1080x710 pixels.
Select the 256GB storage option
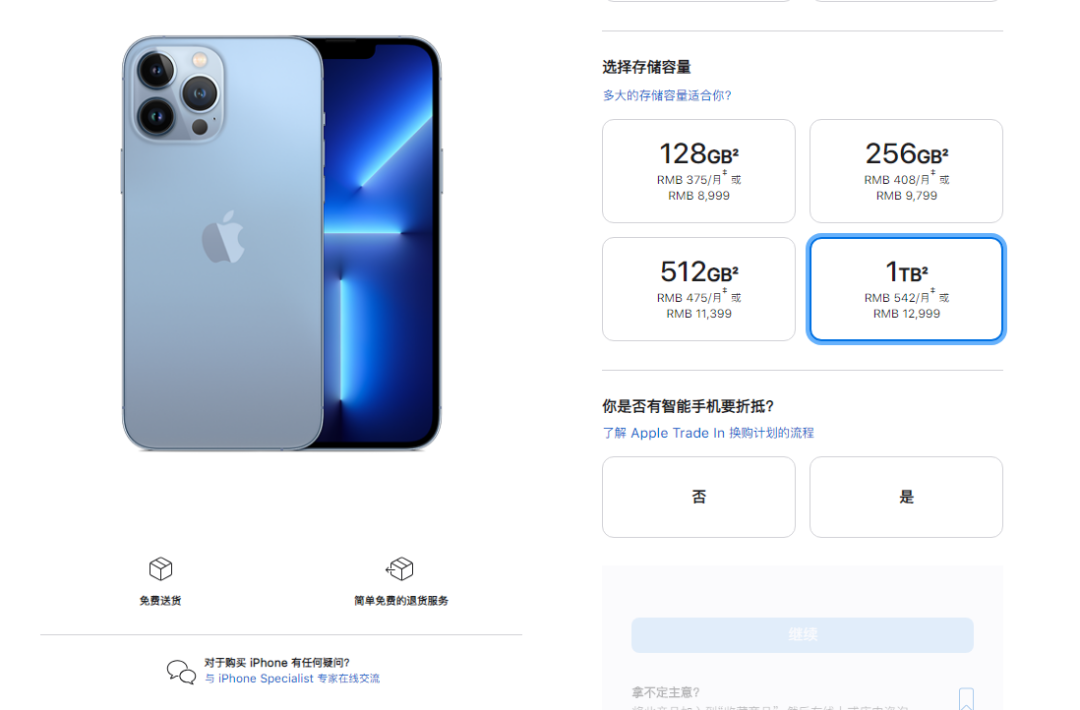906,171
